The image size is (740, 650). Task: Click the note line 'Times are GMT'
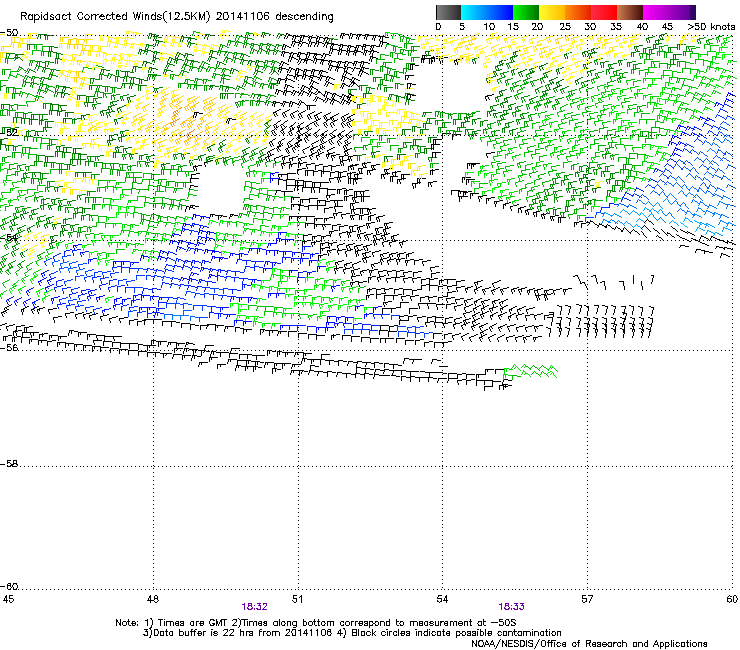tap(195, 623)
